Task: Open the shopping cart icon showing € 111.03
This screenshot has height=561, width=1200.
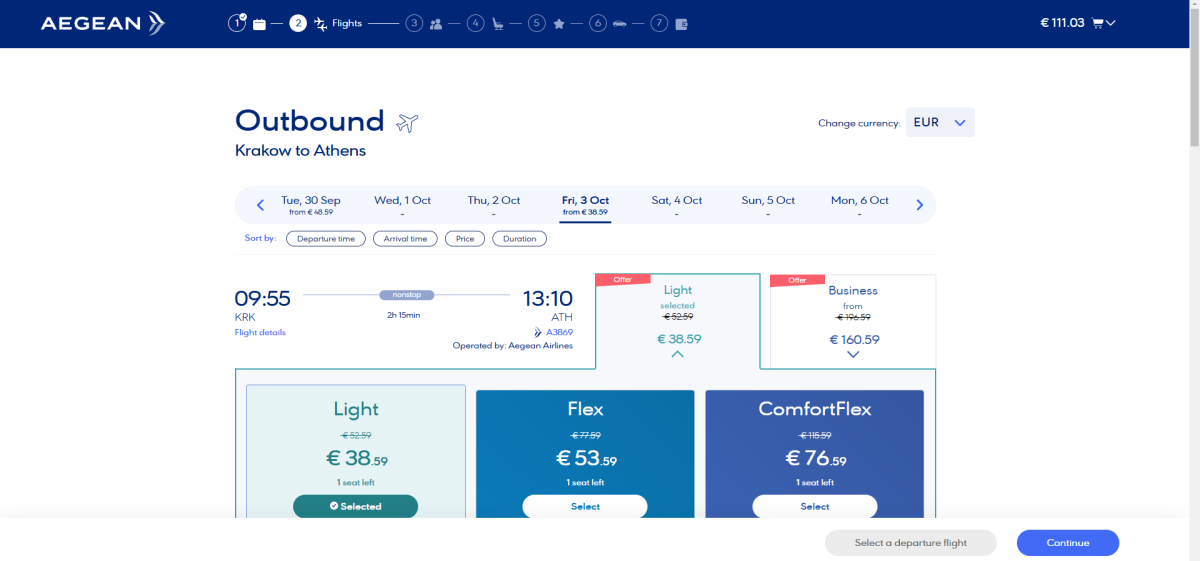Action: pyautogui.click(x=1101, y=23)
